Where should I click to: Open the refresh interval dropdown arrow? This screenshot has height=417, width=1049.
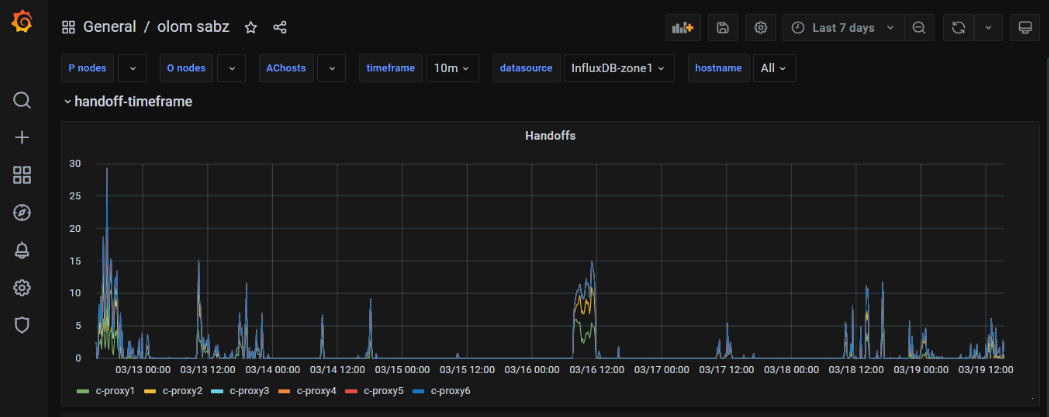[x=988, y=27]
